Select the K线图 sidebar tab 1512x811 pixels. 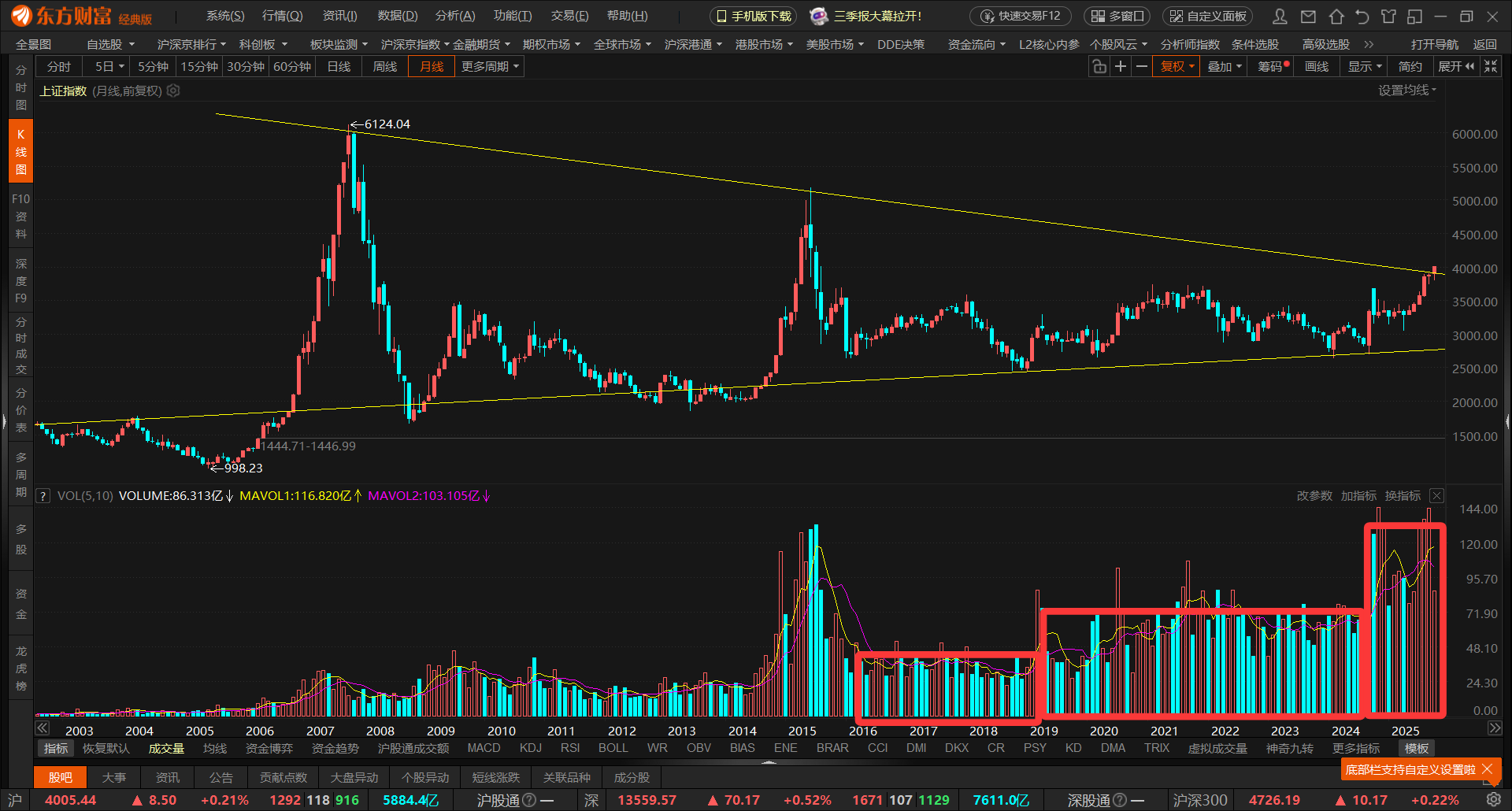[x=21, y=151]
